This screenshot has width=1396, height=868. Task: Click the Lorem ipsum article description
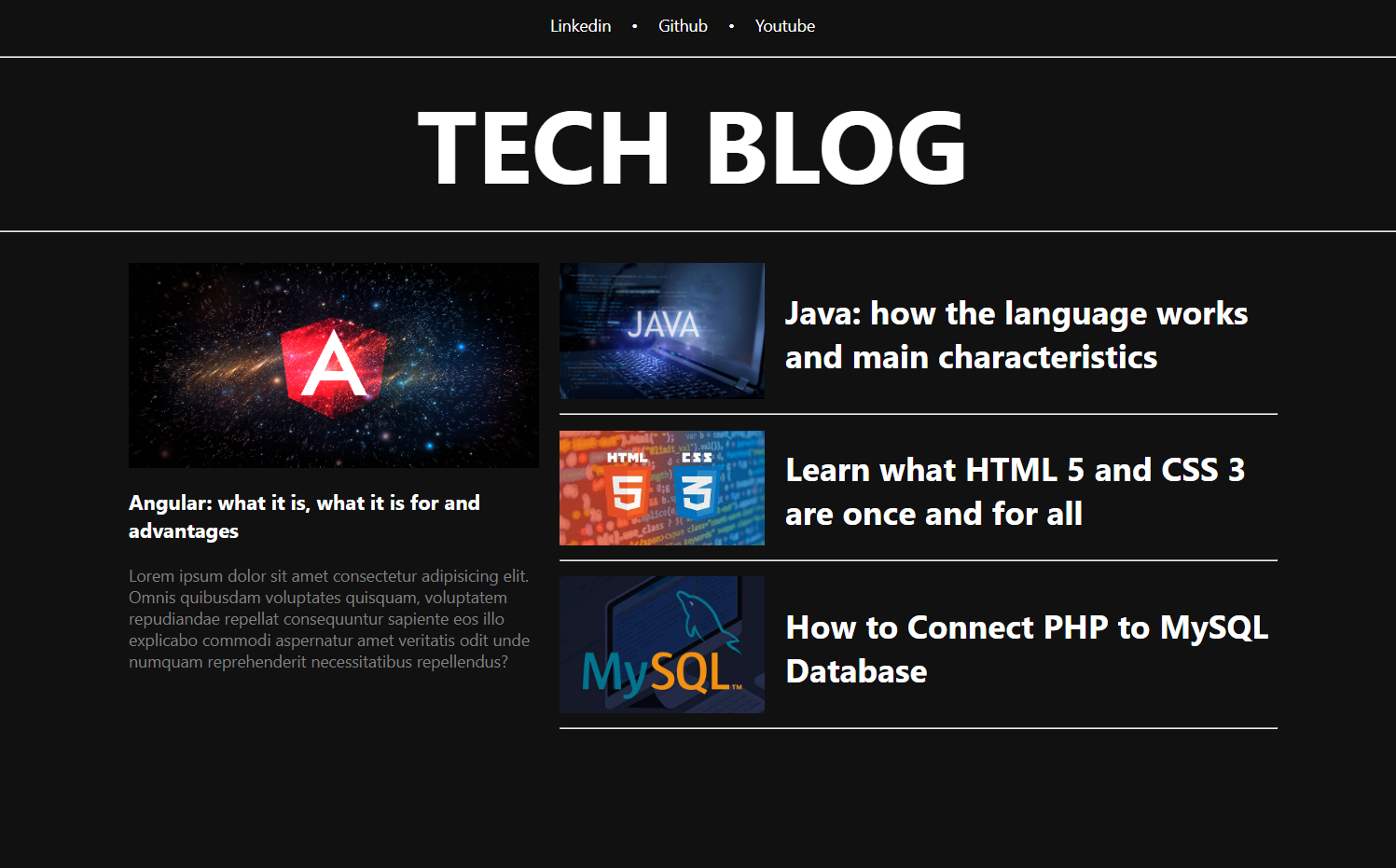[x=329, y=619]
